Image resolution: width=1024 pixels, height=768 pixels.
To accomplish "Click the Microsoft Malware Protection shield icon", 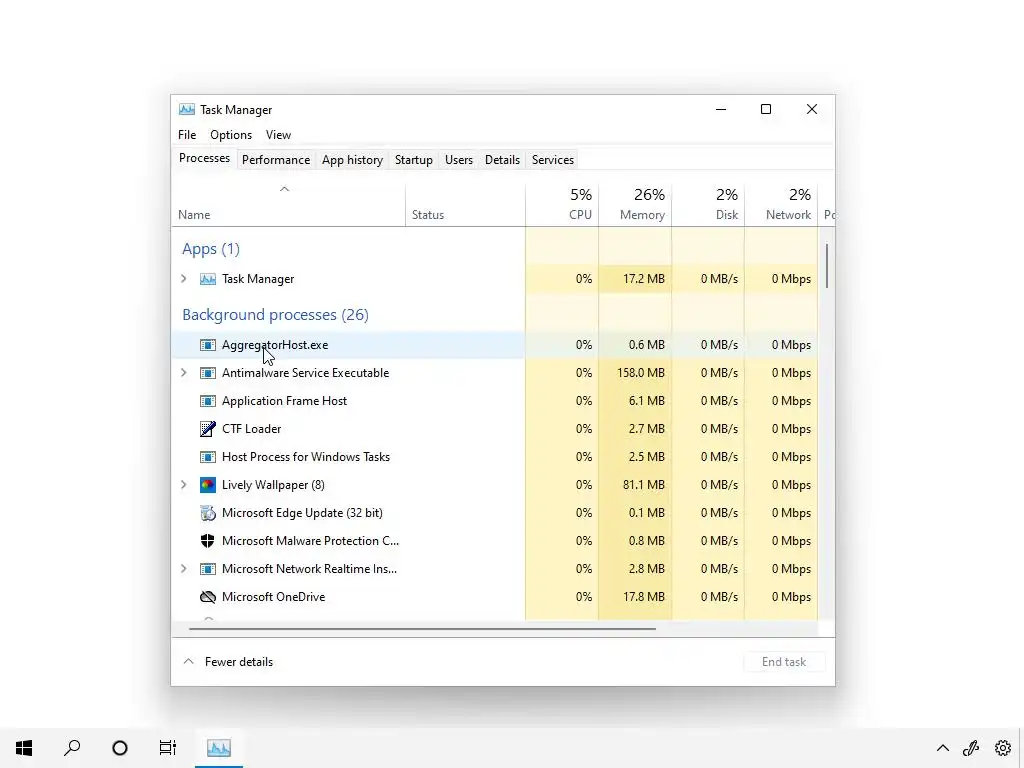I will pos(208,541).
